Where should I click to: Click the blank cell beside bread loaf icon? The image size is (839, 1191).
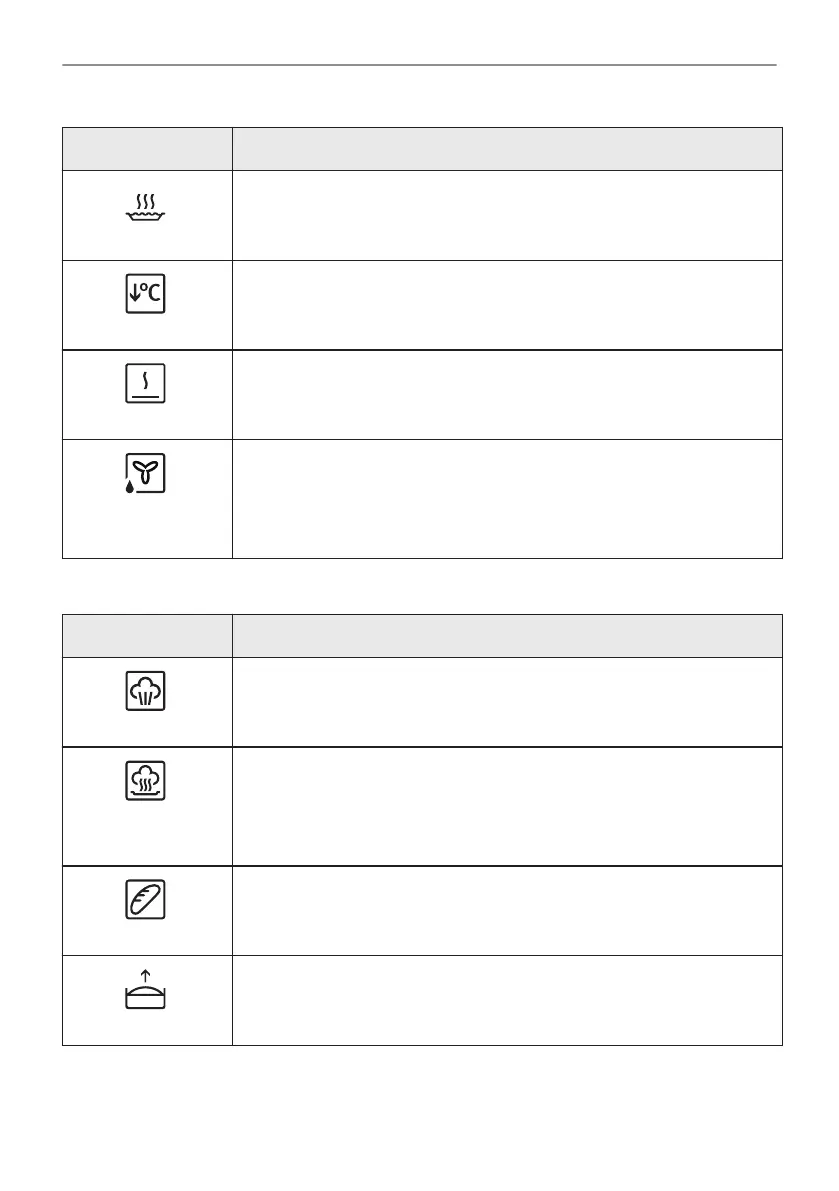click(507, 911)
